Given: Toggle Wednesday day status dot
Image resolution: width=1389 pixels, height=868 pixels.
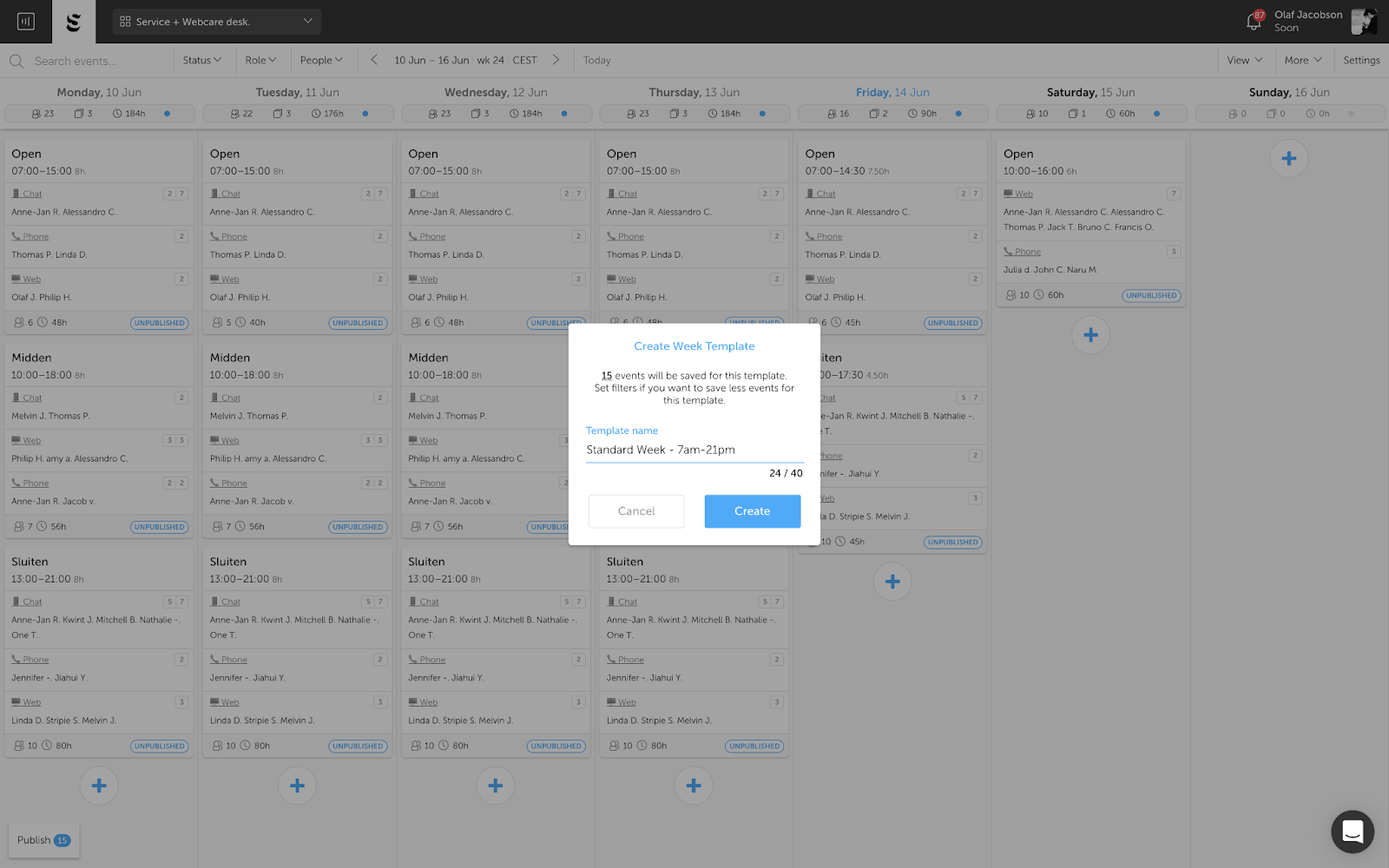Looking at the screenshot, I should (564, 114).
